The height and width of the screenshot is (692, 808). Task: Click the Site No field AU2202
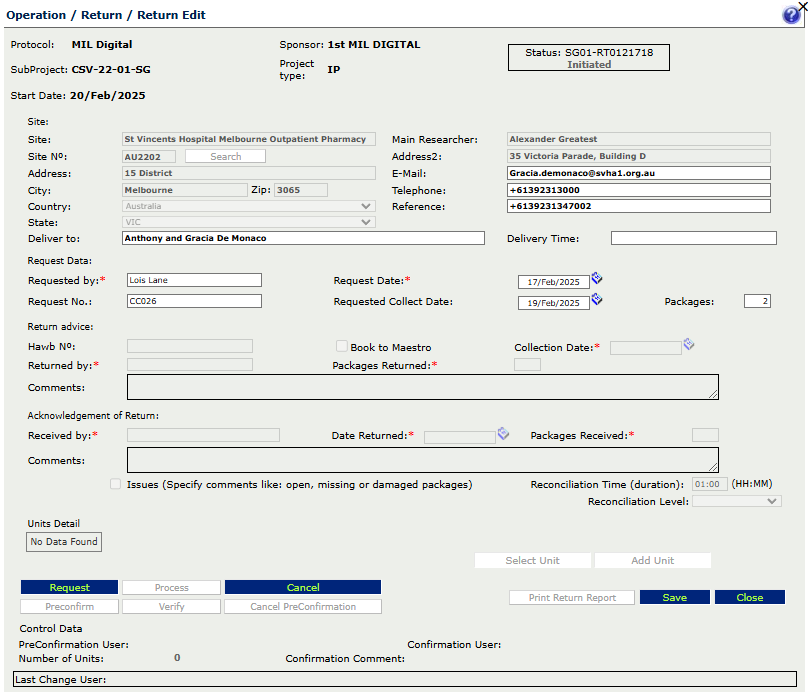(149, 157)
